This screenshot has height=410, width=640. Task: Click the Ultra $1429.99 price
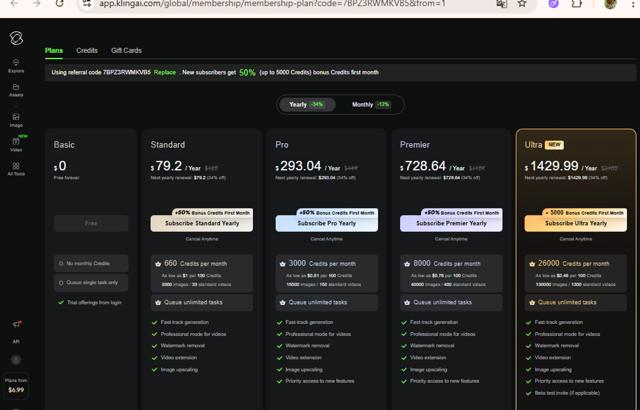[x=551, y=166]
